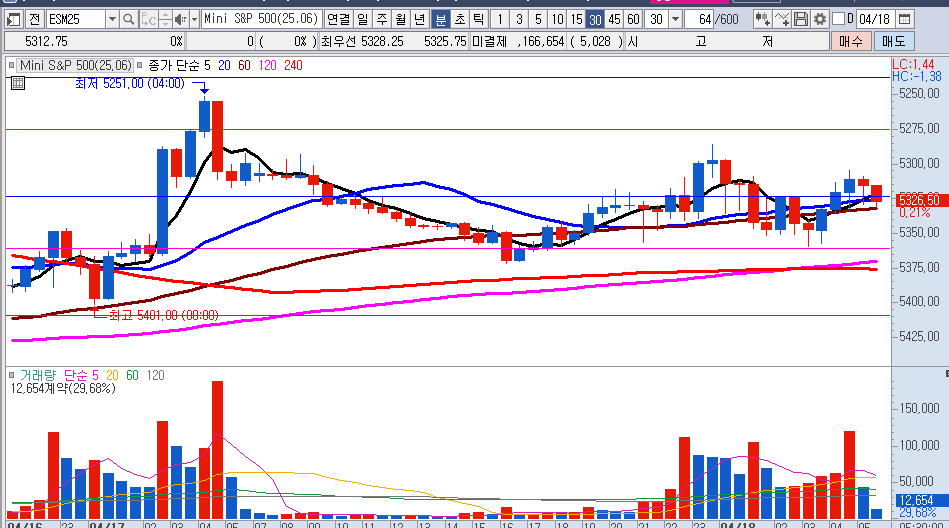Click the add candlestick chart icon

[763, 19]
